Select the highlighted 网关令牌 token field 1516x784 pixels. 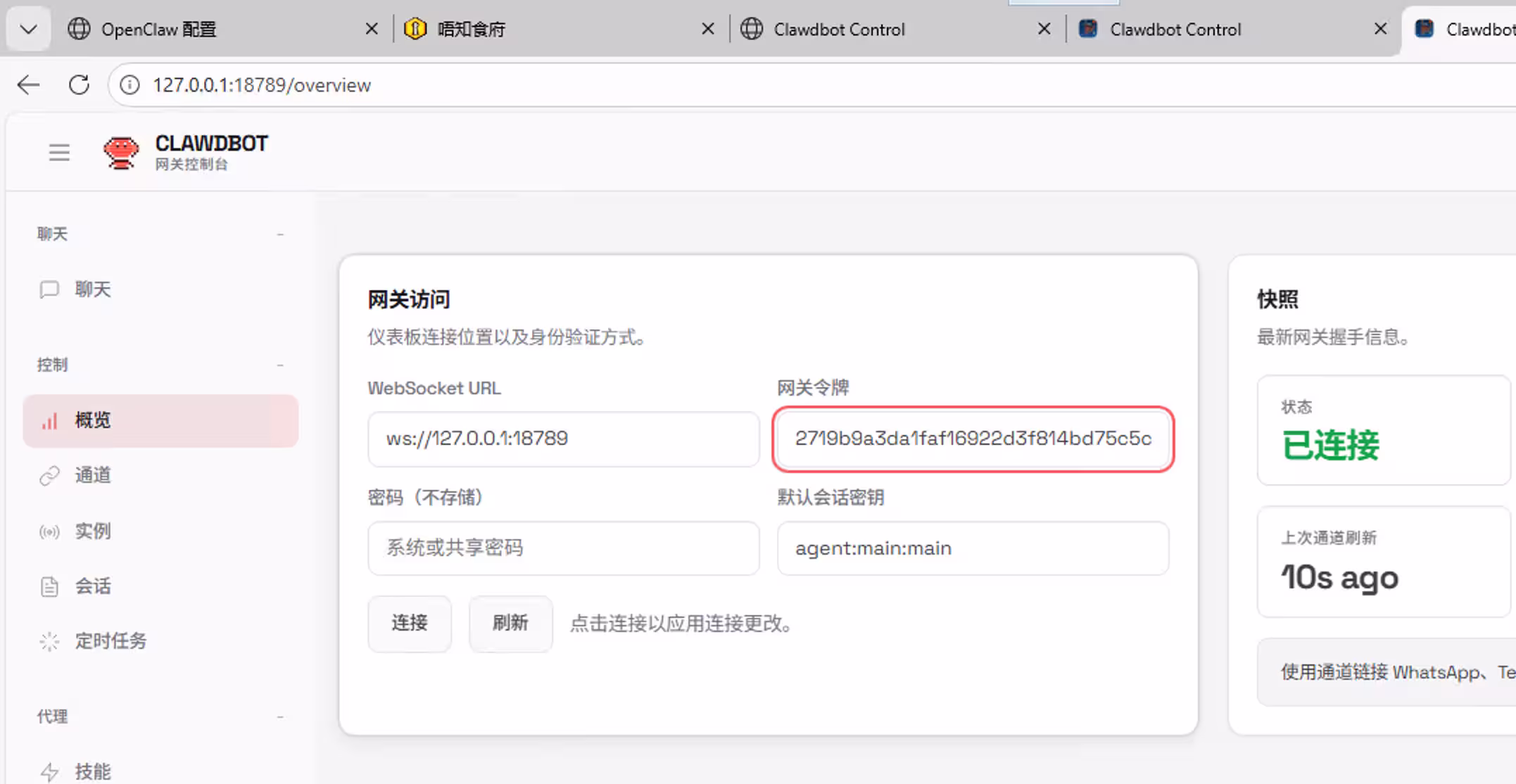[973, 439]
